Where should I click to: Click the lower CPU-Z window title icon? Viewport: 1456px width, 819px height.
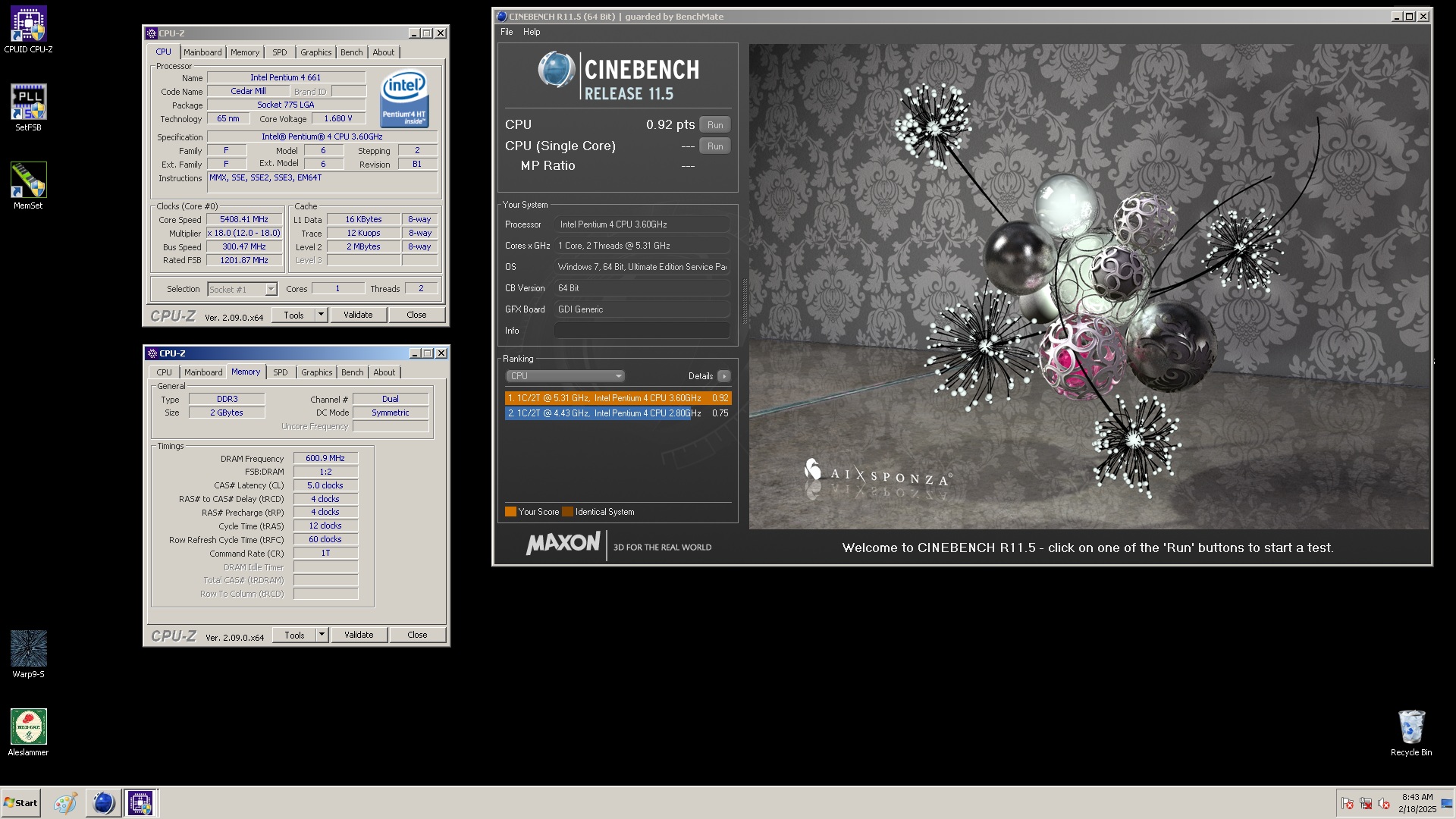click(x=152, y=353)
